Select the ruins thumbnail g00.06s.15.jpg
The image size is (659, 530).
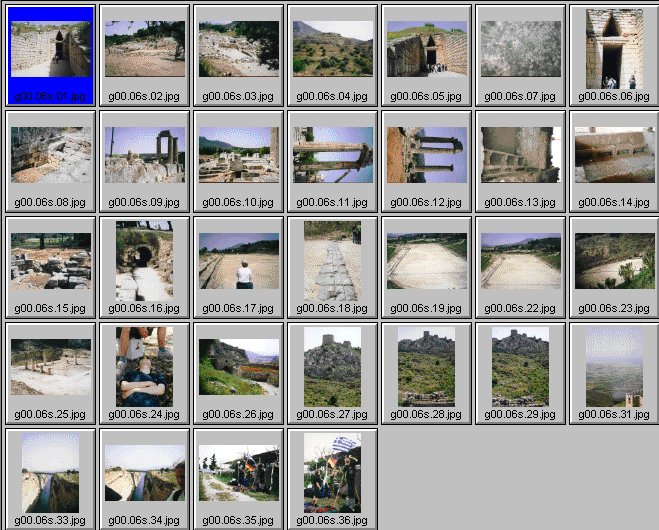[x=50, y=261]
